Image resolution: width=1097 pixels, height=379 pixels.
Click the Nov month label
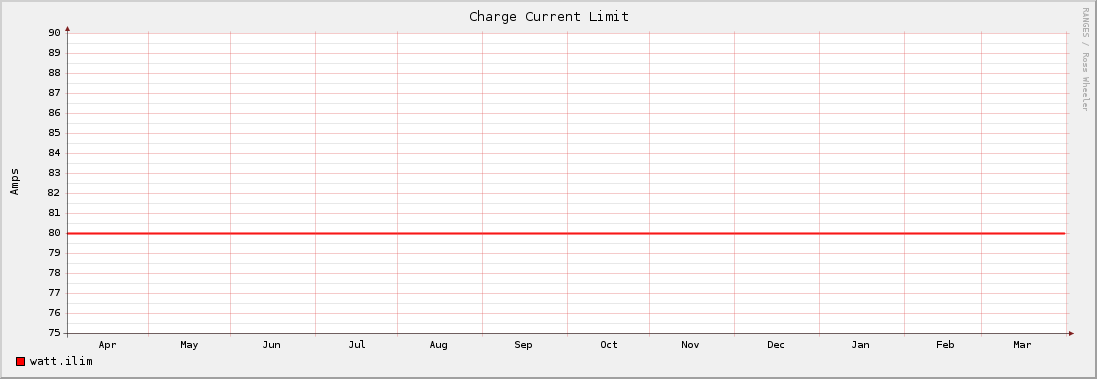click(691, 345)
